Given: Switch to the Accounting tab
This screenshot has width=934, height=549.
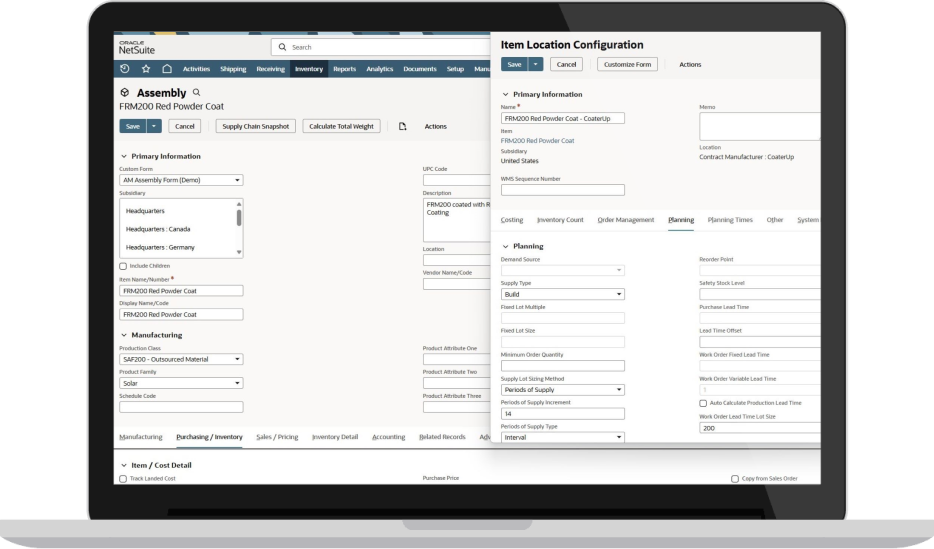Looking at the screenshot, I should click(x=388, y=437).
